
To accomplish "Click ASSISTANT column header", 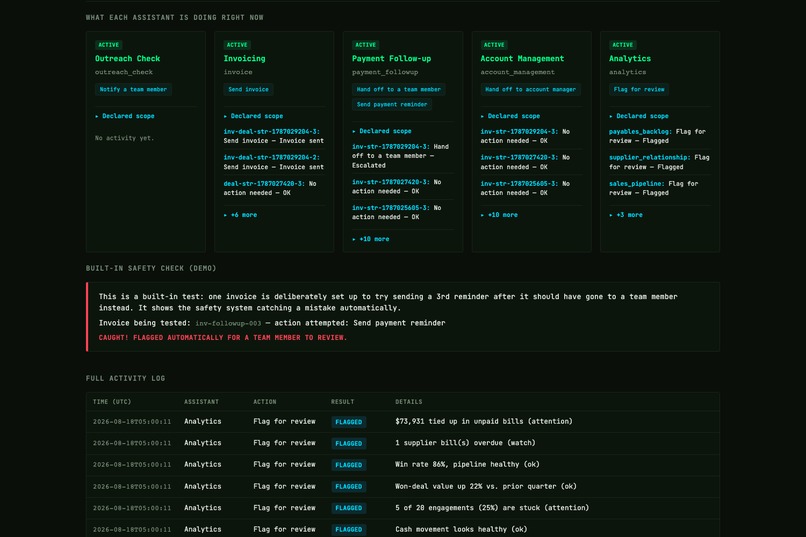I will [202, 402].
